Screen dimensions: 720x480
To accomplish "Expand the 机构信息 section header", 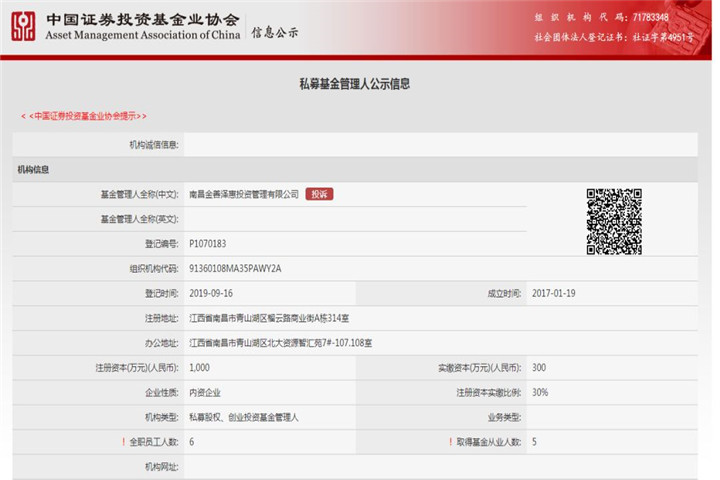I will 34,169.
